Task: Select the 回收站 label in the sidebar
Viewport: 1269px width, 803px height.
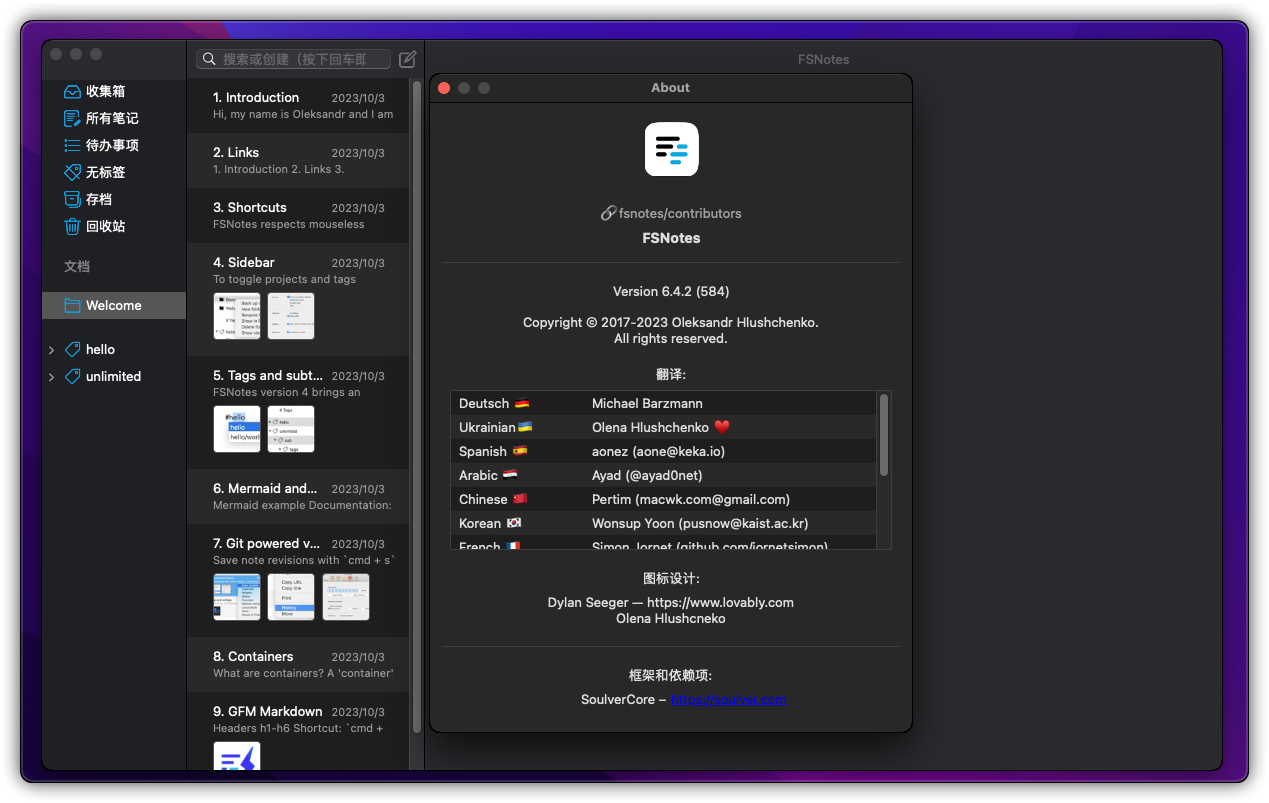Action: 106,226
